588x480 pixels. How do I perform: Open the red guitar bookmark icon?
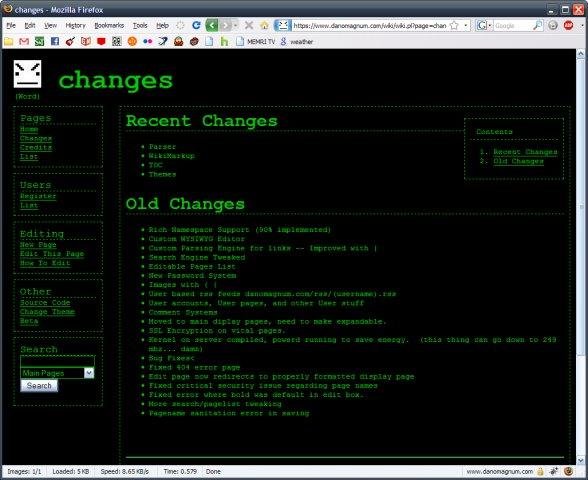[70, 42]
